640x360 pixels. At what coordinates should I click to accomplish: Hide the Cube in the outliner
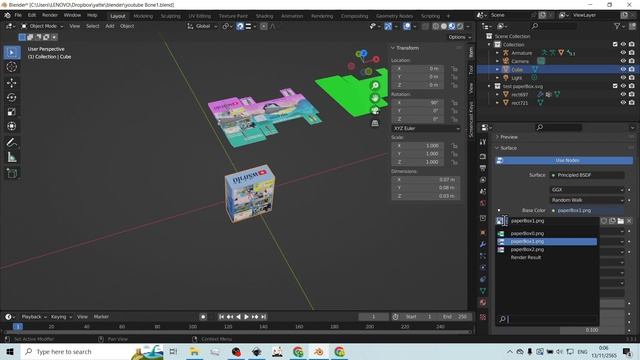tap(623, 69)
